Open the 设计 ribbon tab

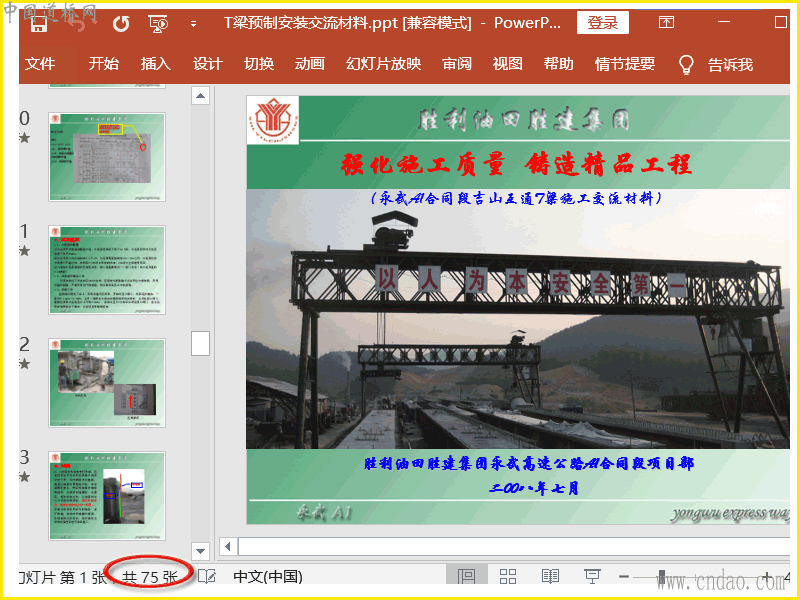208,64
